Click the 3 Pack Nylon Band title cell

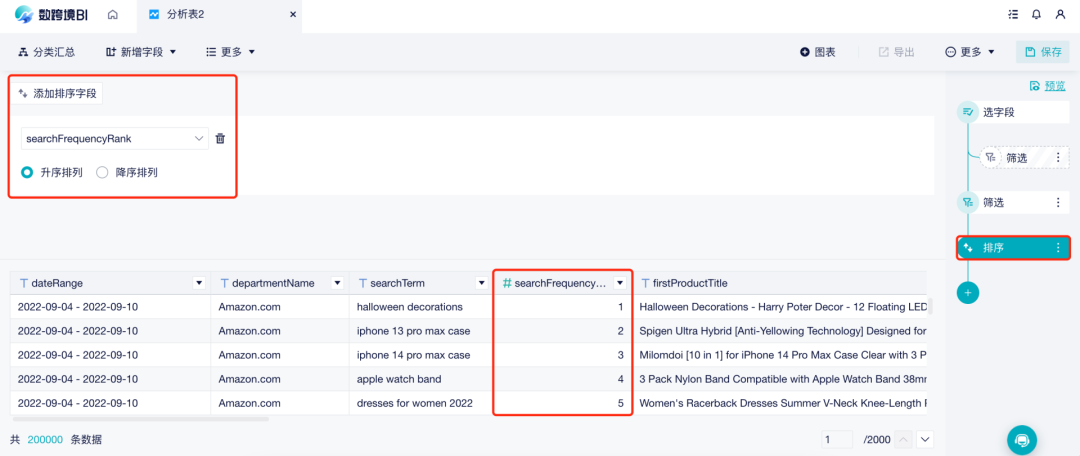click(x=780, y=379)
